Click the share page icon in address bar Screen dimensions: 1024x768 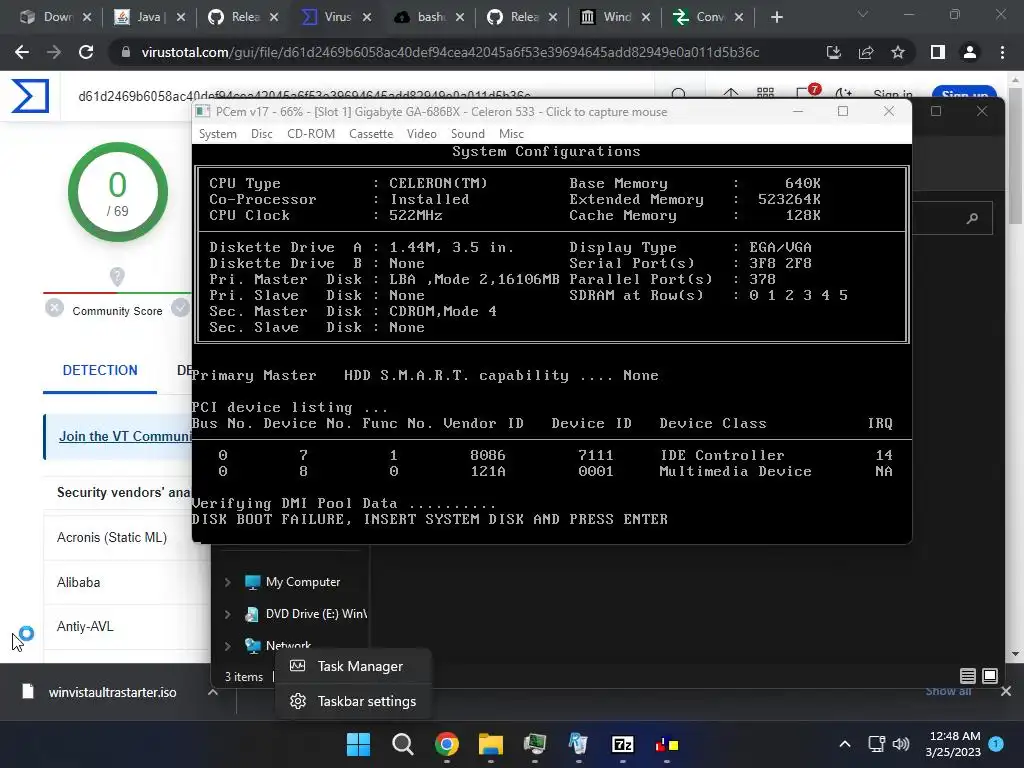pyautogui.click(x=866, y=52)
